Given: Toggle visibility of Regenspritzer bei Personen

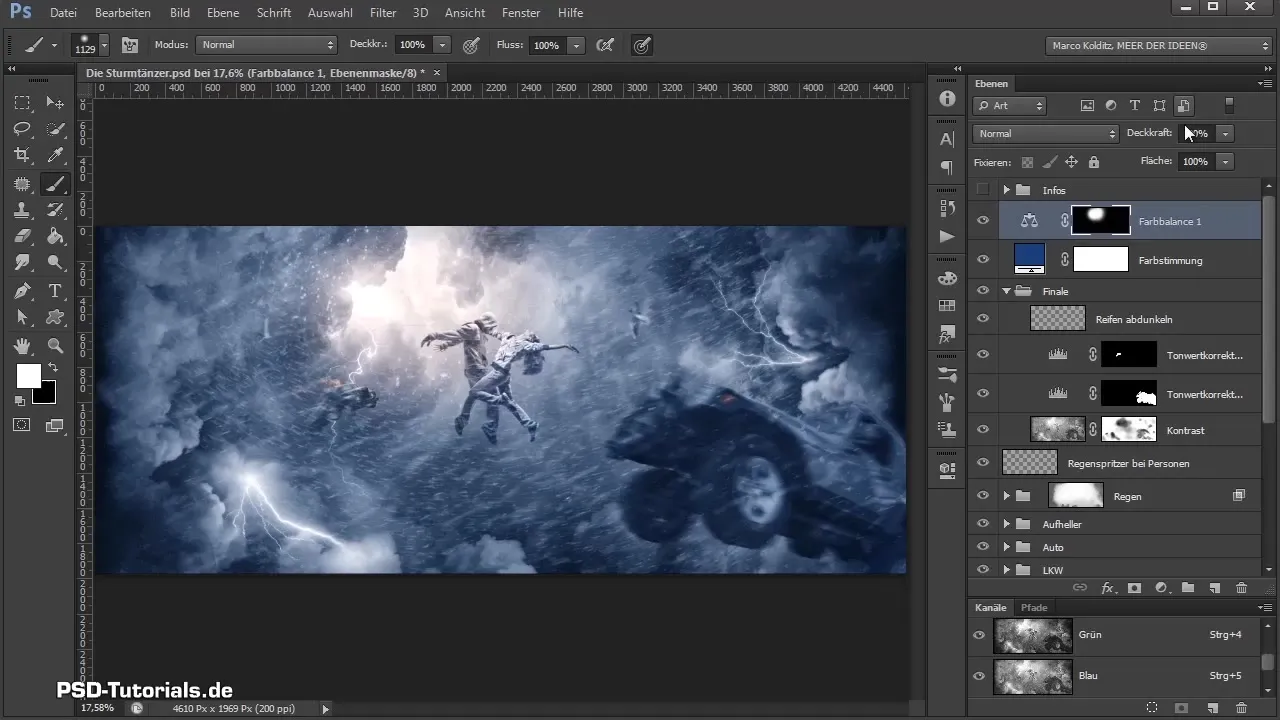Looking at the screenshot, I should pyautogui.click(x=983, y=463).
